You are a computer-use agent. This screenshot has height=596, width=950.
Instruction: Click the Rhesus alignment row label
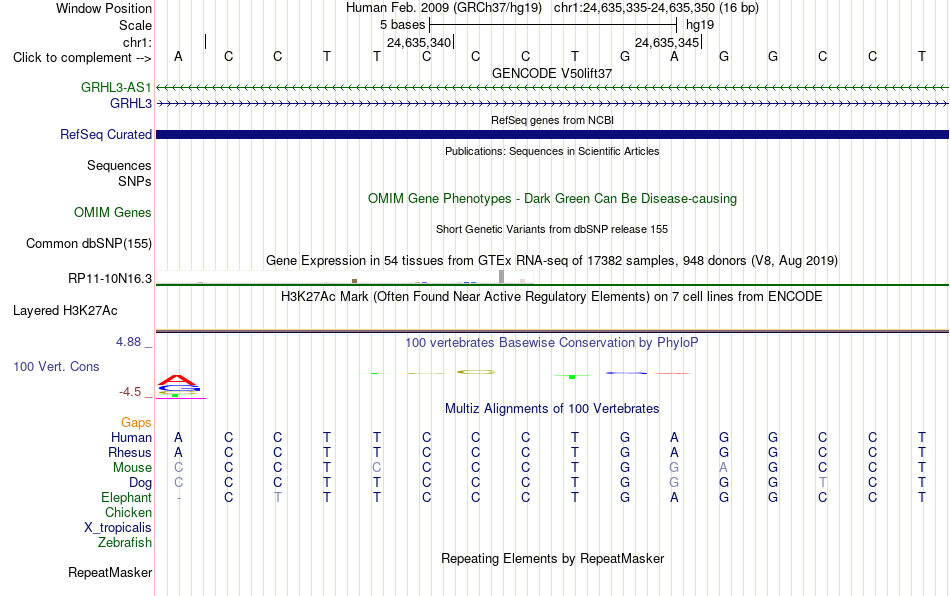[x=130, y=452]
